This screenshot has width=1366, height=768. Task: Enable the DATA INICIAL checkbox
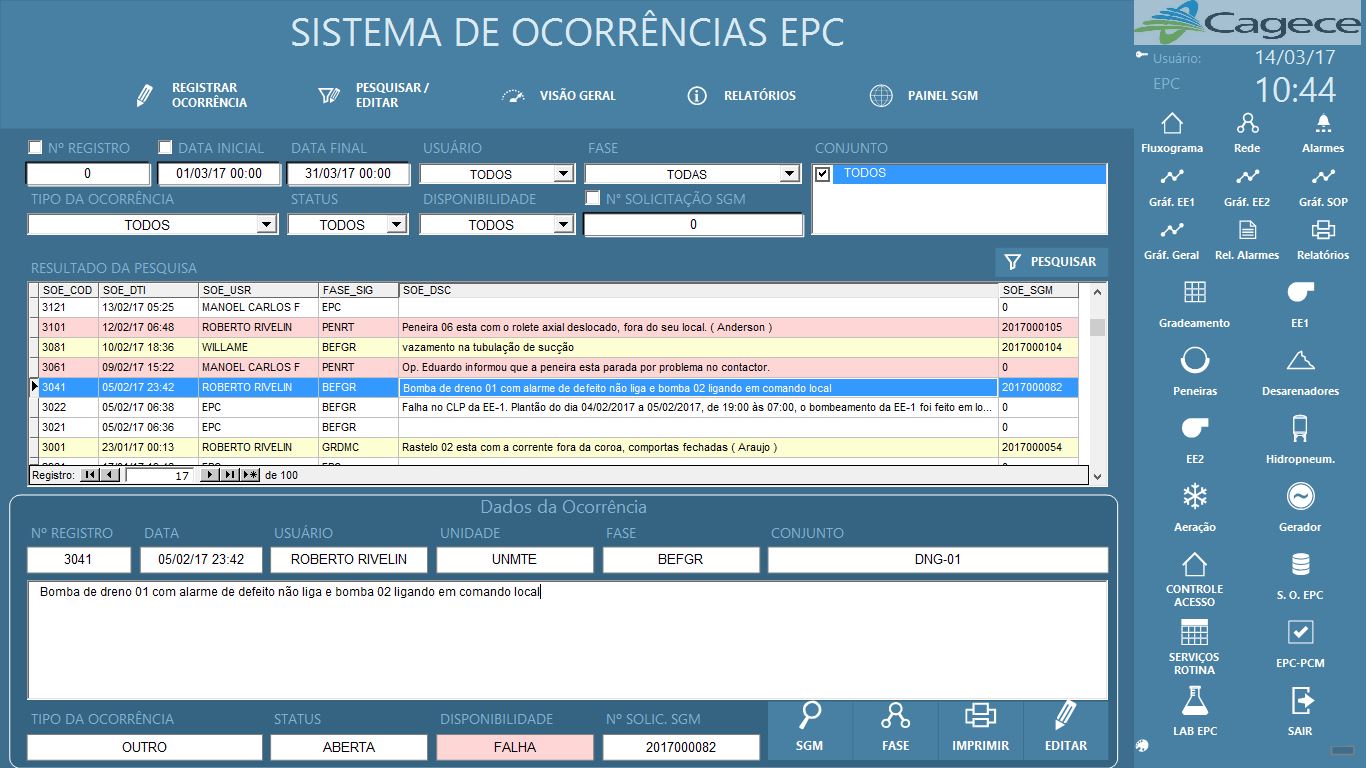pos(166,148)
